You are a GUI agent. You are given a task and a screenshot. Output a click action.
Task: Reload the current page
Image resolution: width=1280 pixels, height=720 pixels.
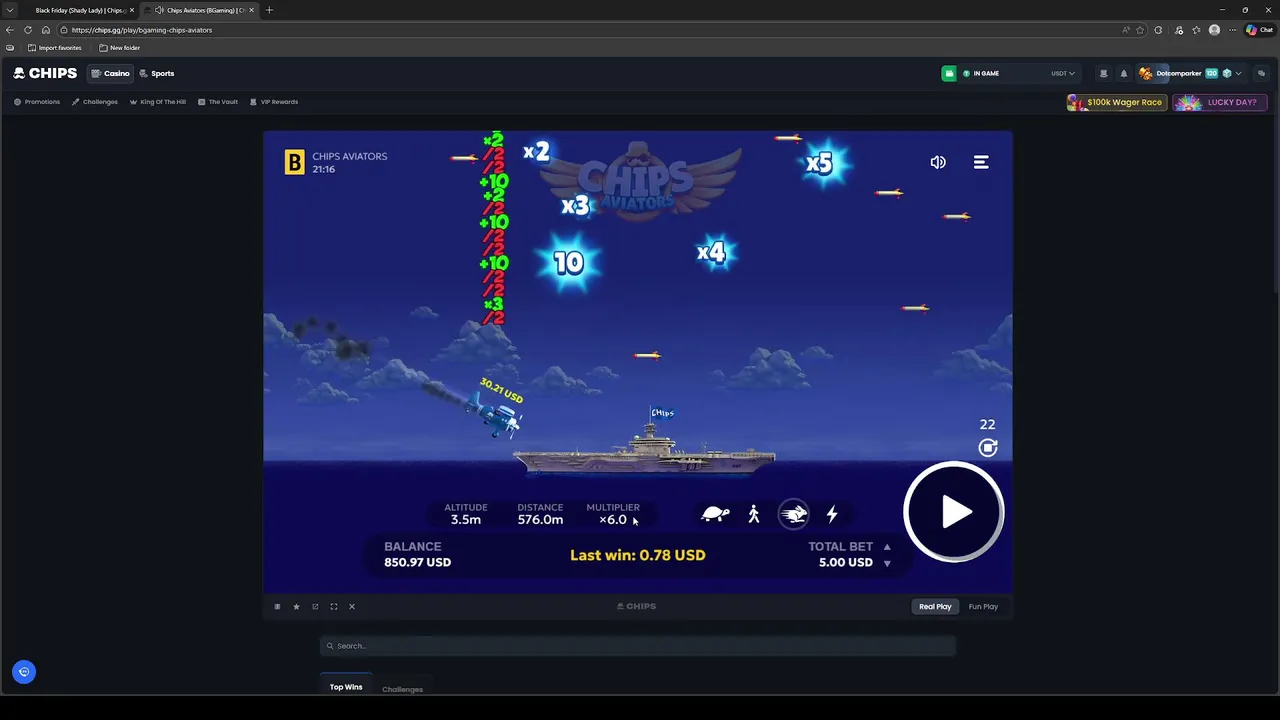click(x=28, y=30)
